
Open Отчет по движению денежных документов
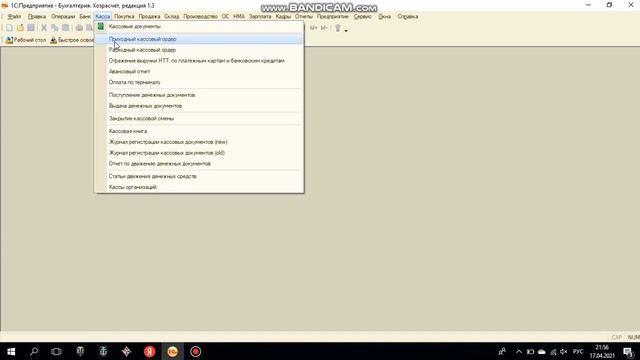click(199, 164)
